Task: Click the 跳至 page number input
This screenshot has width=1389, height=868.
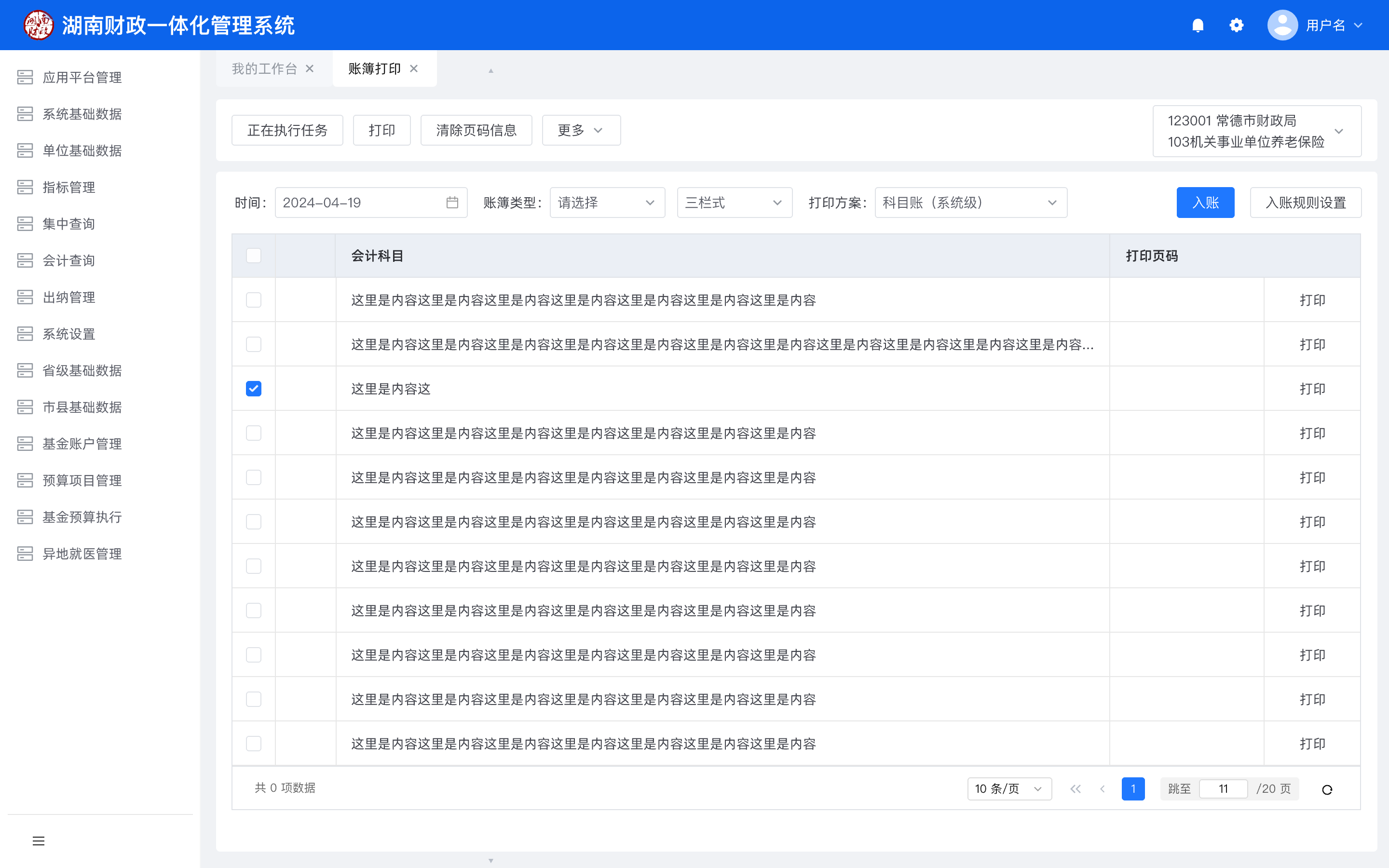Action: coord(1223,789)
